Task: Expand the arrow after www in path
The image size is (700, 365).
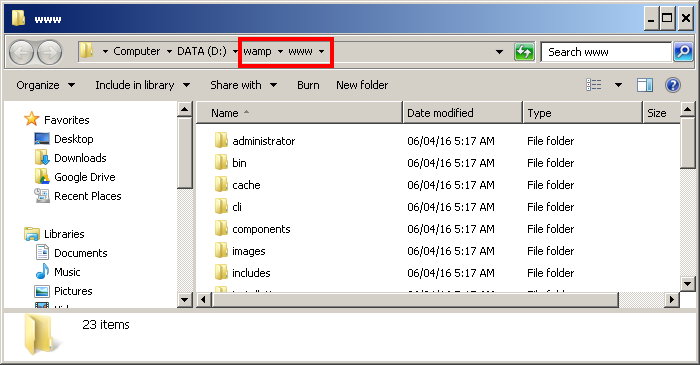Action: point(321,51)
